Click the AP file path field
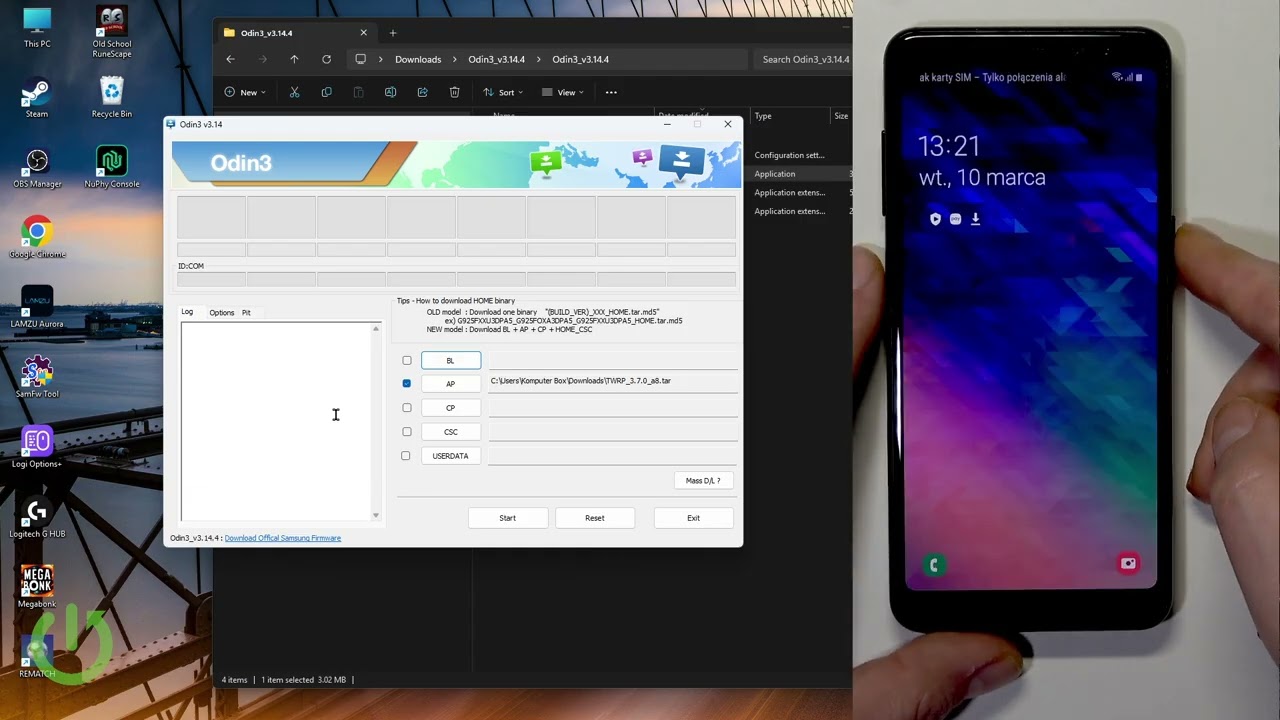 [x=613, y=382]
